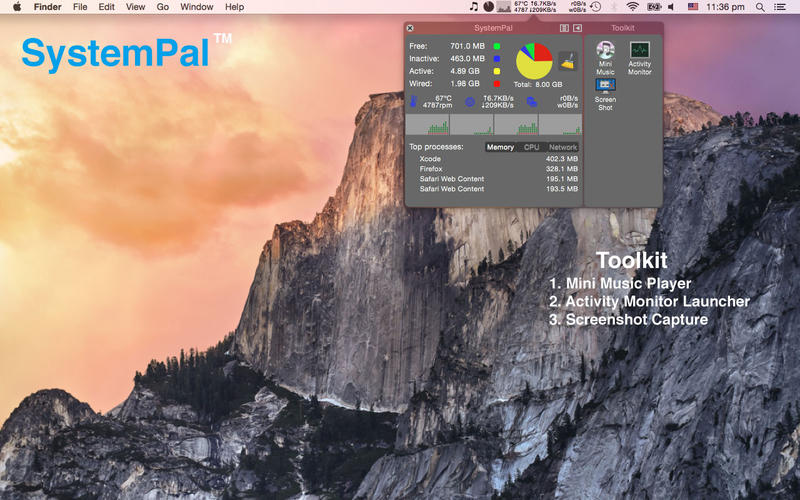This screenshot has height=500, width=800.
Task: Open the Time Machine menu bar icon
Action: click(x=595, y=7)
